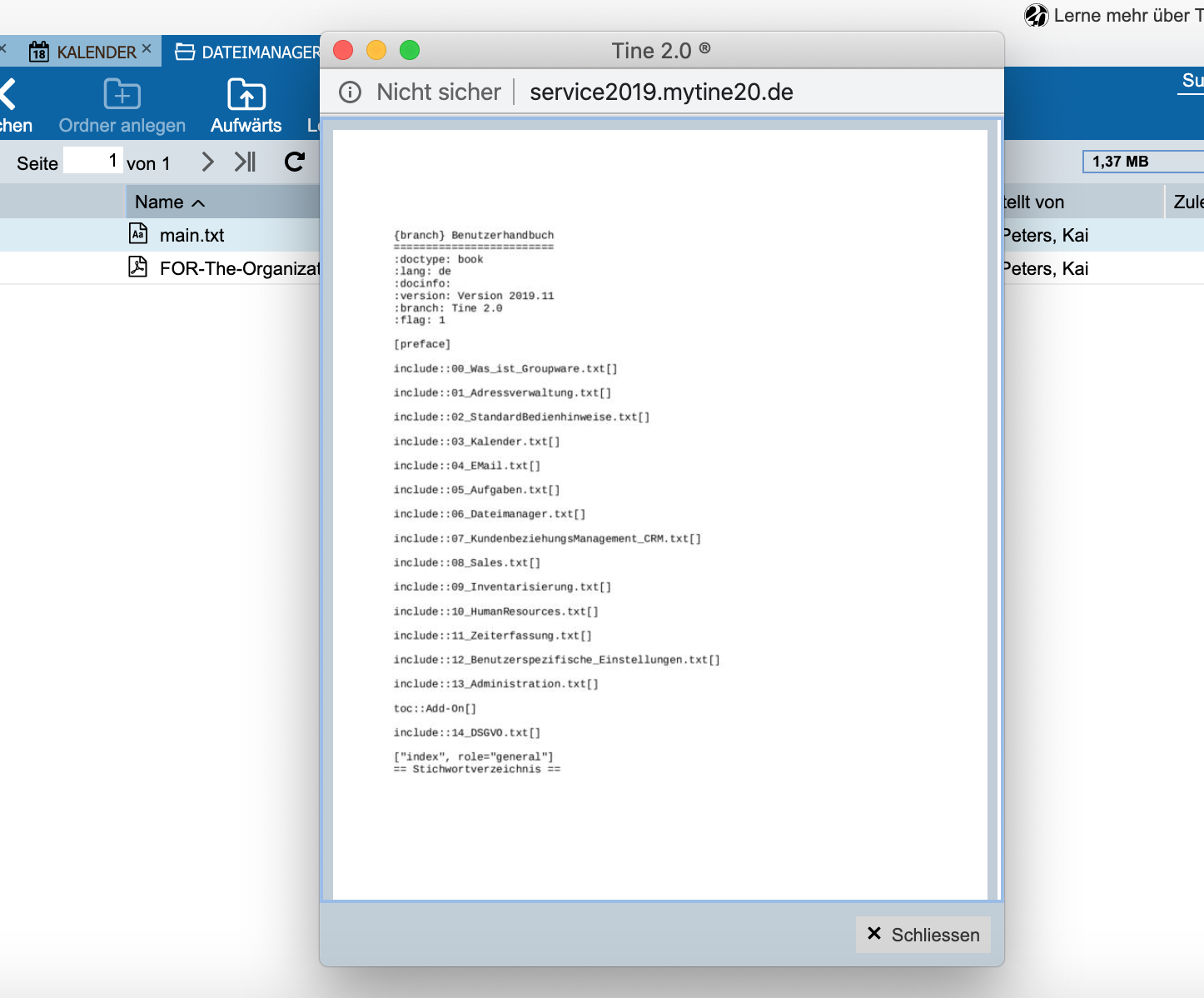Go to the next page arrow
The height and width of the screenshot is (998, 1204).
pos(207,162)
